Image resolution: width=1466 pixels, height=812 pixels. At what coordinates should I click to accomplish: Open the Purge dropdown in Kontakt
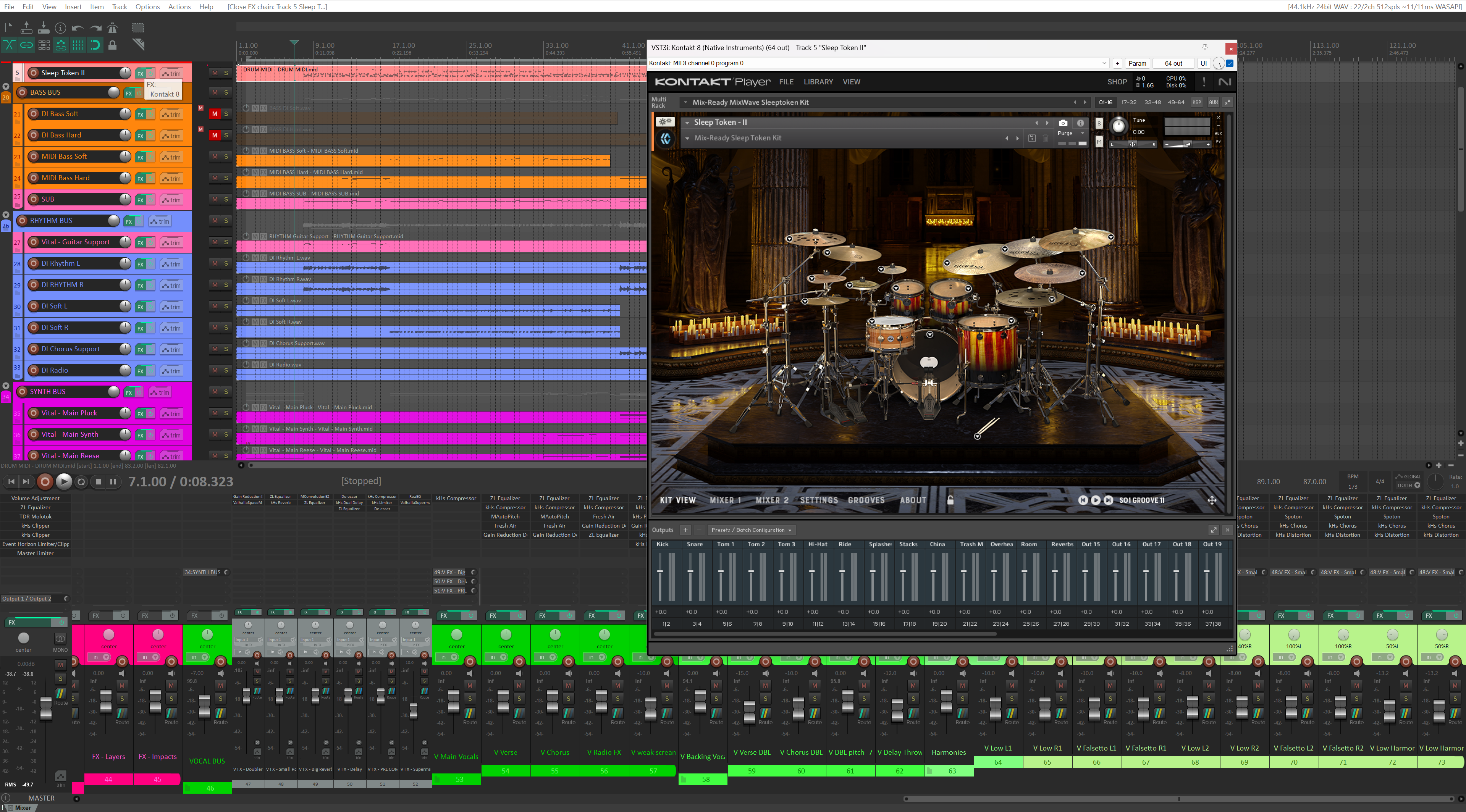[x=1070, y=133]
